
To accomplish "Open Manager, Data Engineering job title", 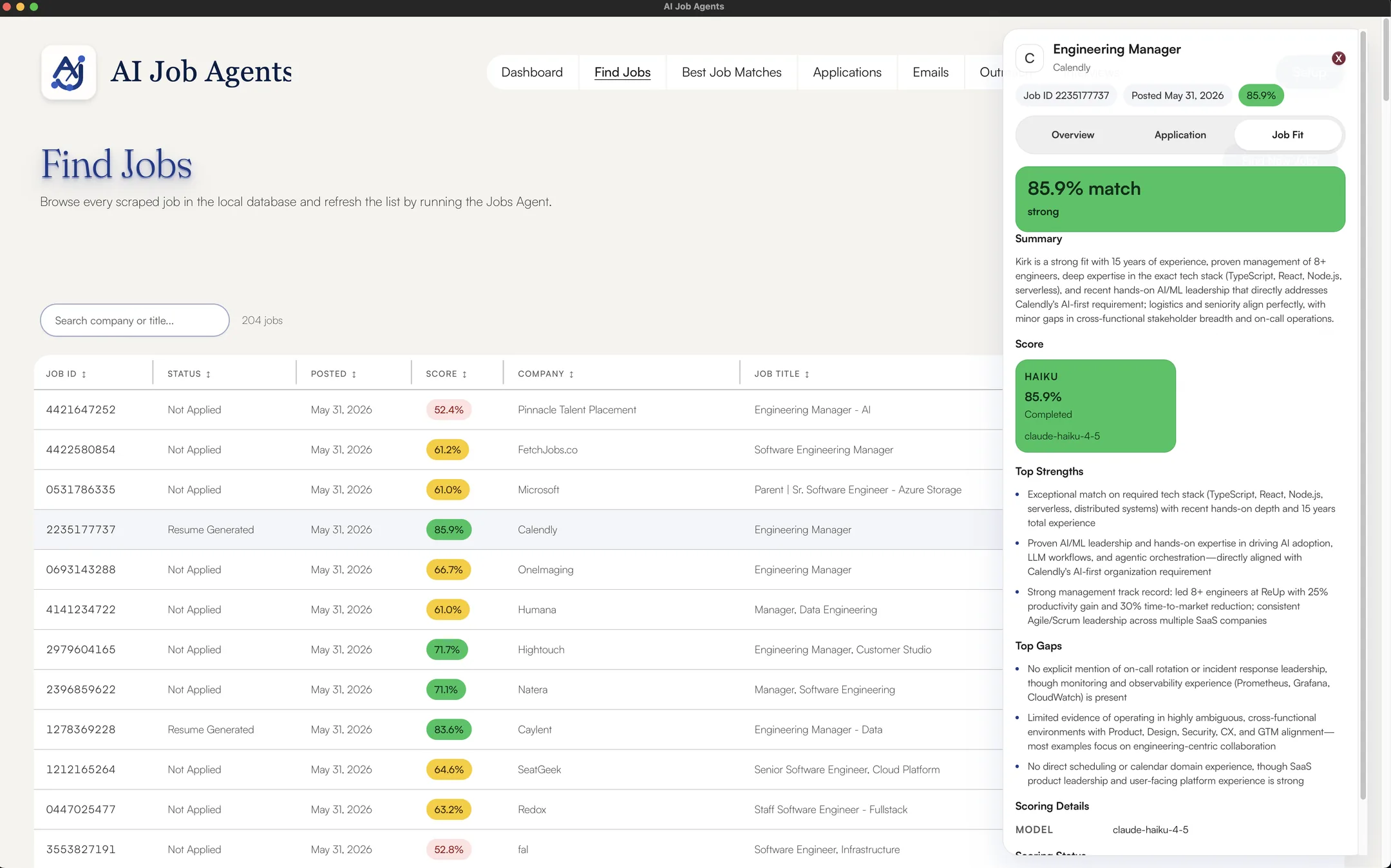I will coord(815,609).
